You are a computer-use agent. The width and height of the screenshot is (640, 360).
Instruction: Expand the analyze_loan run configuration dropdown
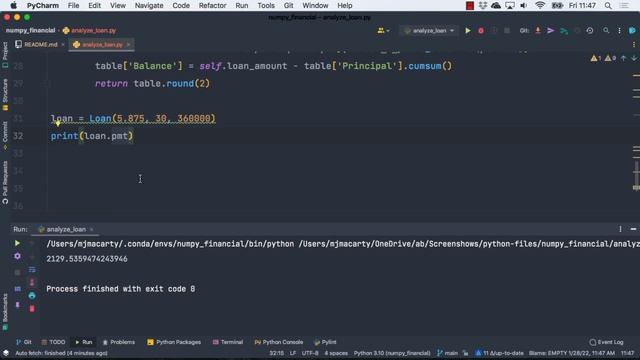(x=429, y=31)
